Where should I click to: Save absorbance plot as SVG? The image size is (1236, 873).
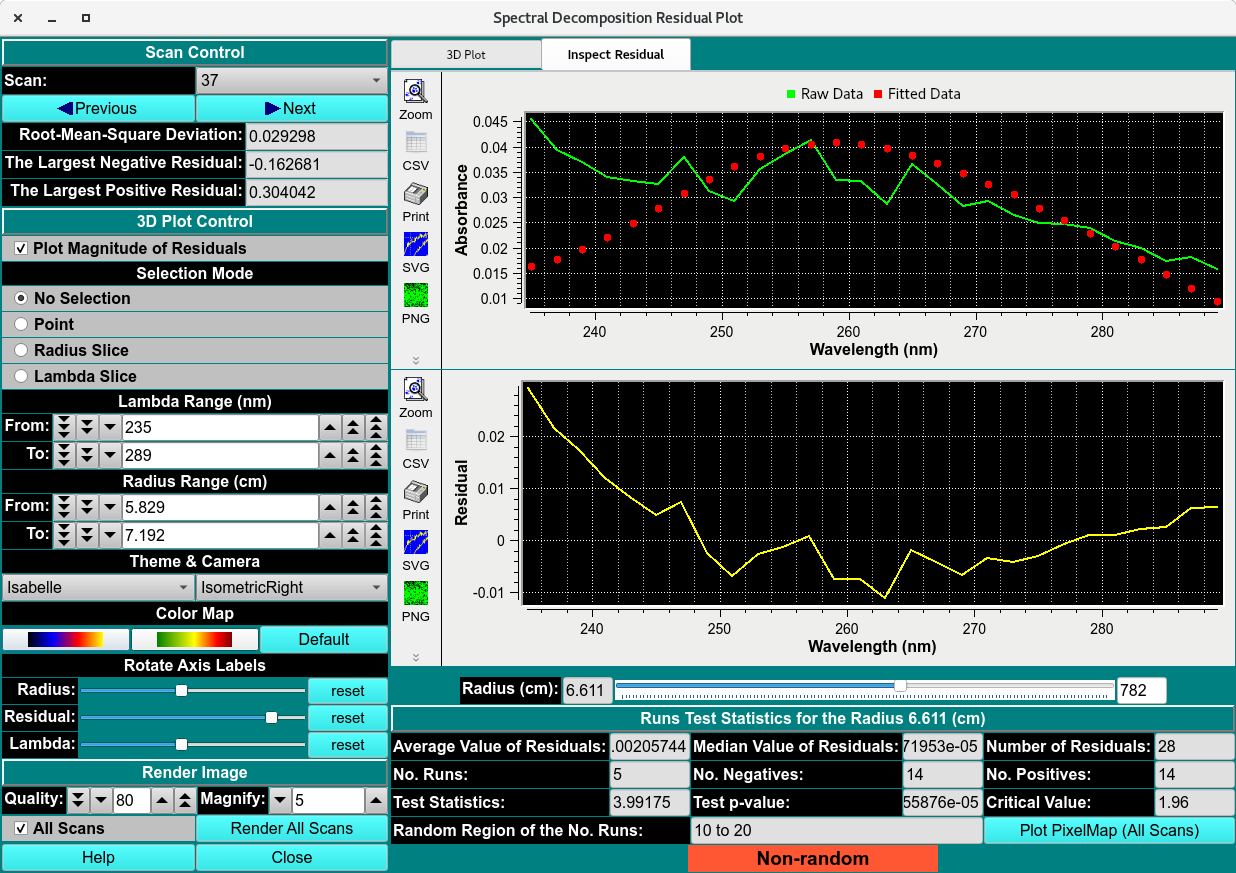pos(416,245)
